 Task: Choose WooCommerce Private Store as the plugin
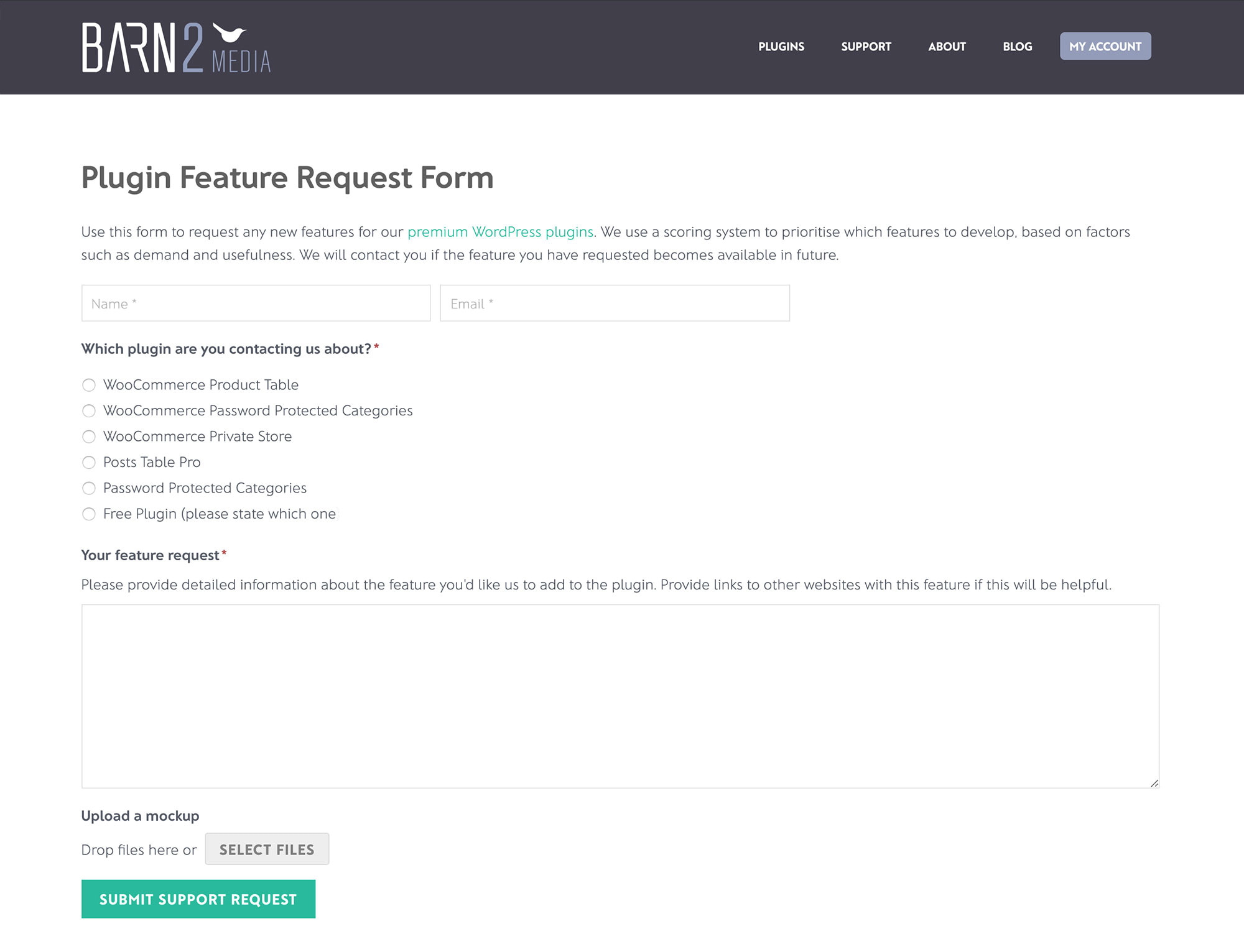click(x=88, y=437)
